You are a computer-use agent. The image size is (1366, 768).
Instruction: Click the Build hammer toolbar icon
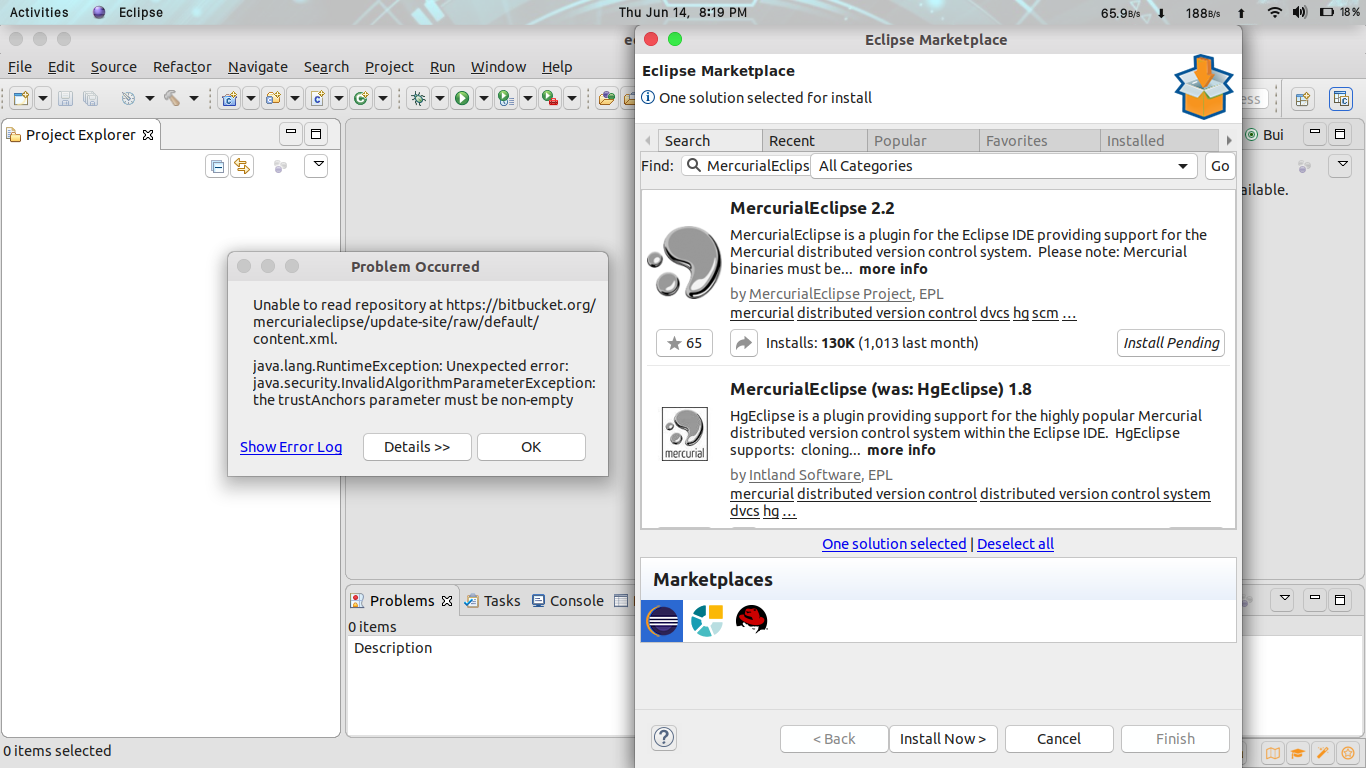point(172,98)
